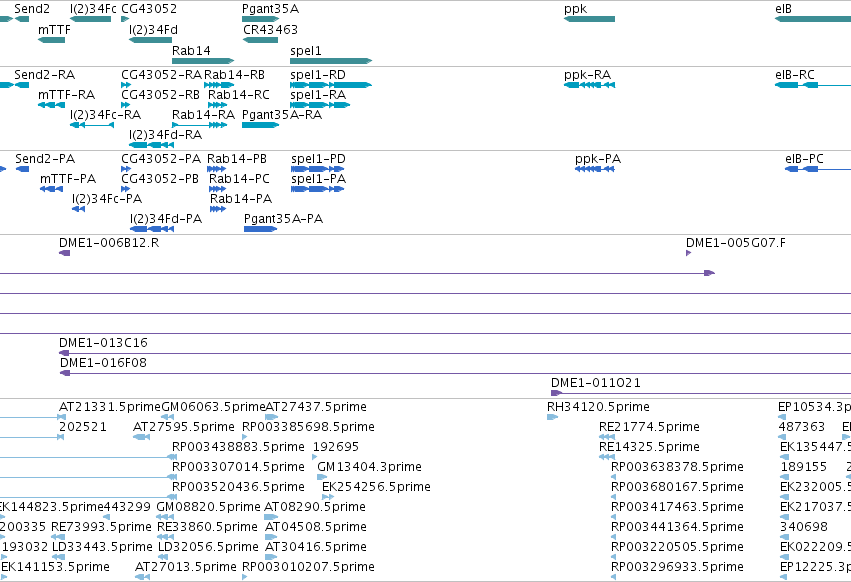Image resolution: width=851 pixels, height=582 pixels.
Task: Click the l(2)34Fc gene bar
Action: [x=91, y=19]
